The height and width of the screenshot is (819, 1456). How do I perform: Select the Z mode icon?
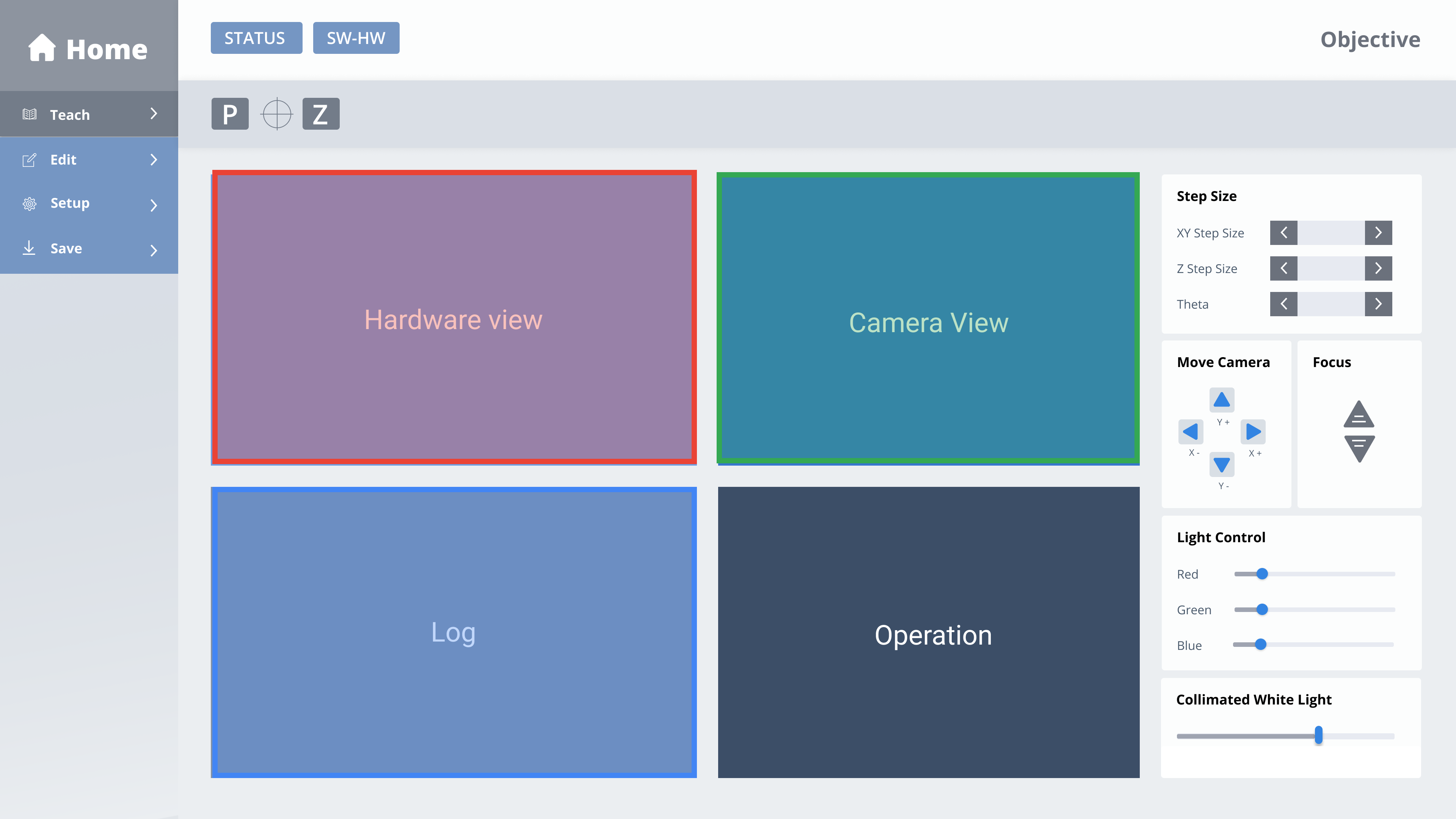coord(320,114)
